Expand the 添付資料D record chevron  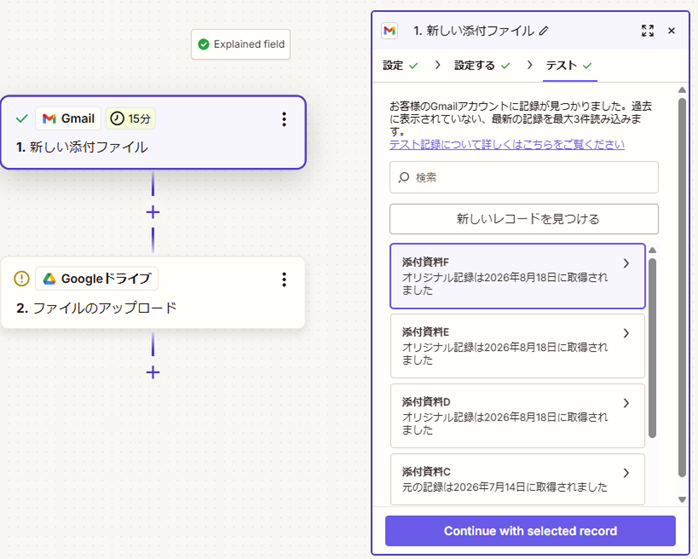(x=626, y=403)
